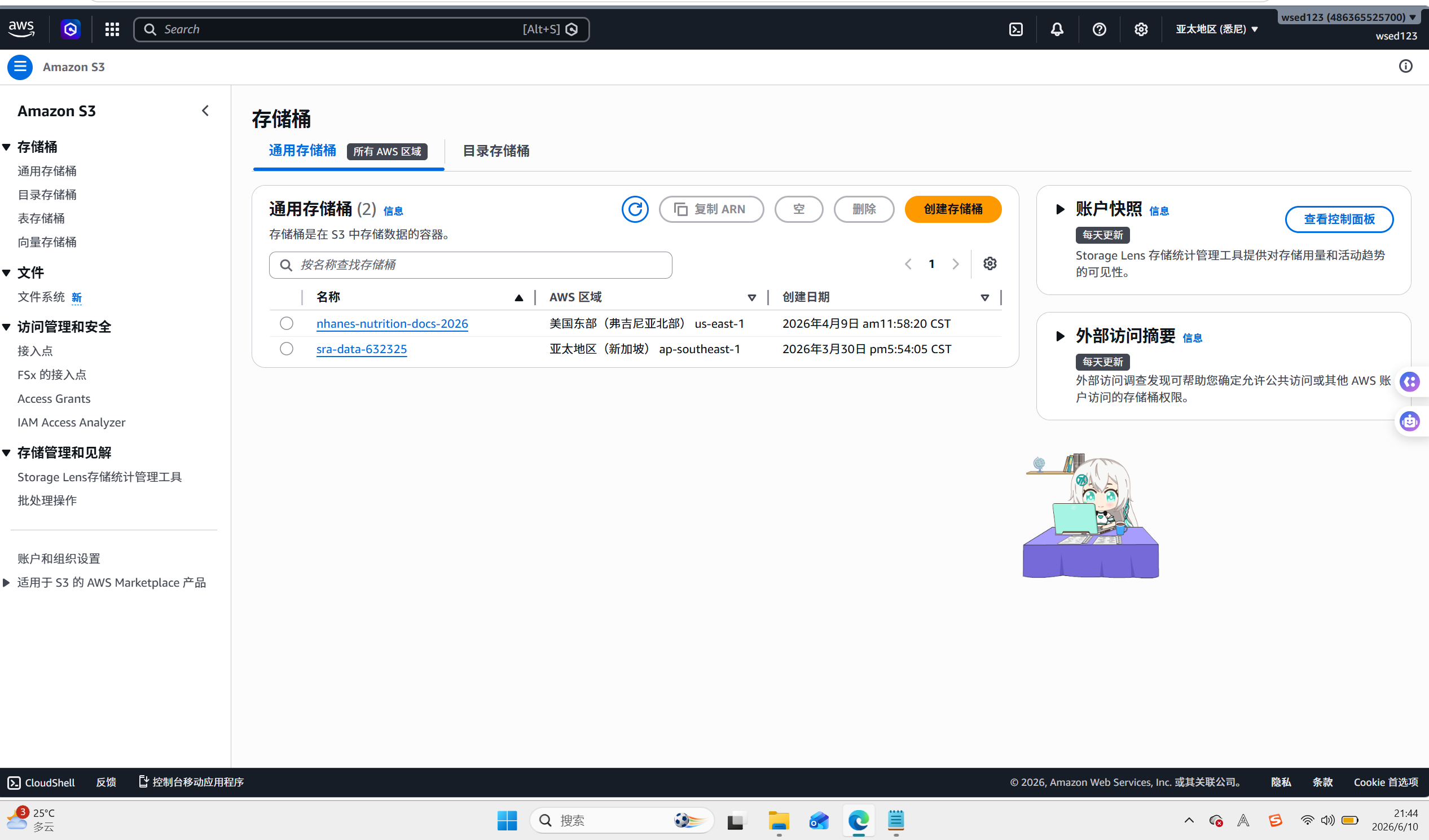Screen dimensions: 1429x840
Task: Open the wsed123 account dropdown
Action: pos(1348,17)
